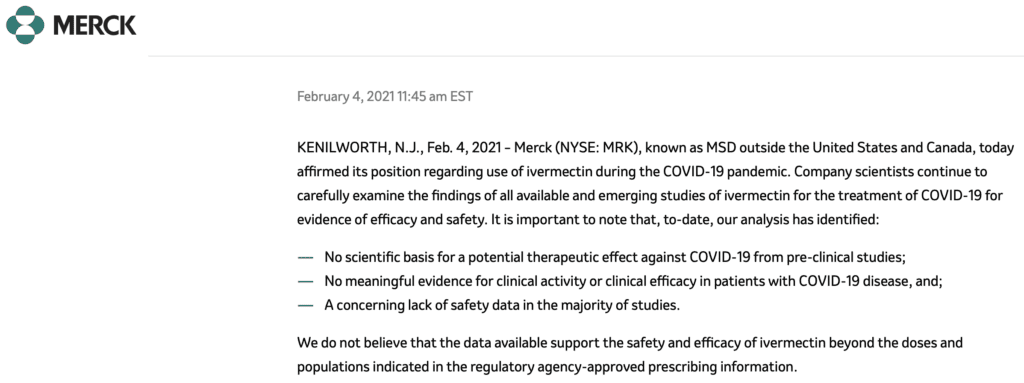The width and height of the screenshot is (1024, 383).
Task: Click the February 4, 2021 timestamp
Action: click(x=385, y=97)
